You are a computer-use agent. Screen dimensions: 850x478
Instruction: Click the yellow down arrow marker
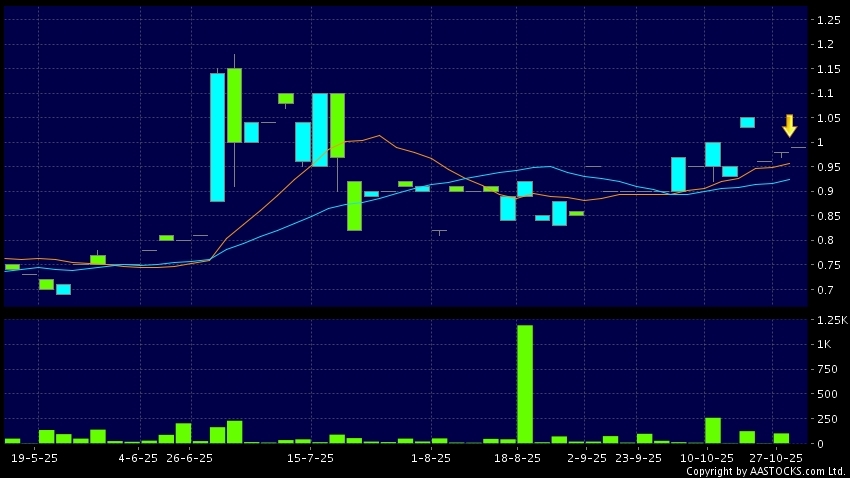[x=789, y=126]
